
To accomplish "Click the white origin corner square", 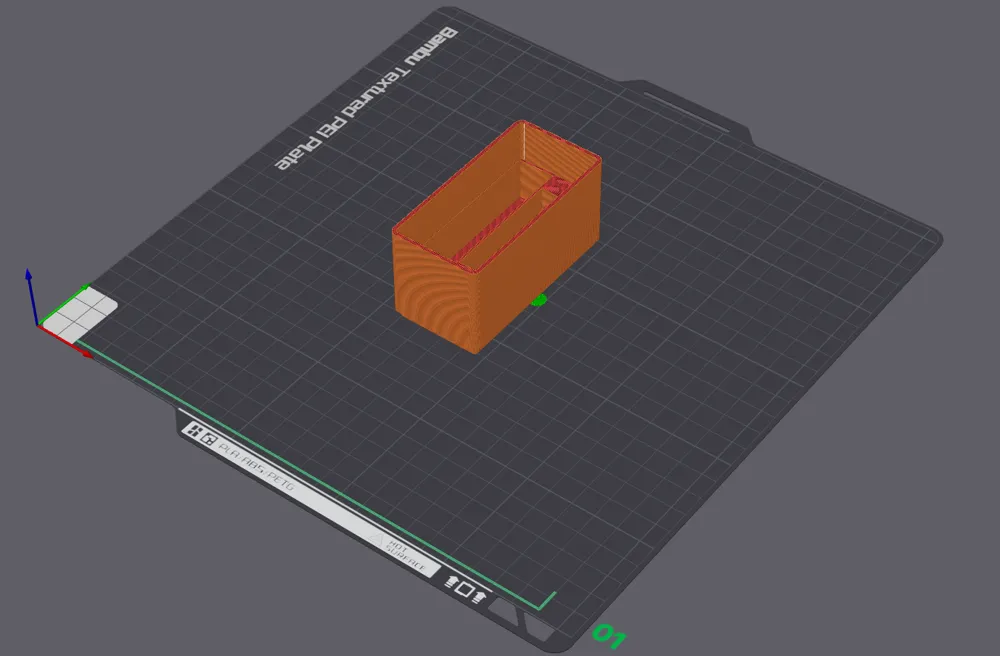I will click(x=82, y=310).
